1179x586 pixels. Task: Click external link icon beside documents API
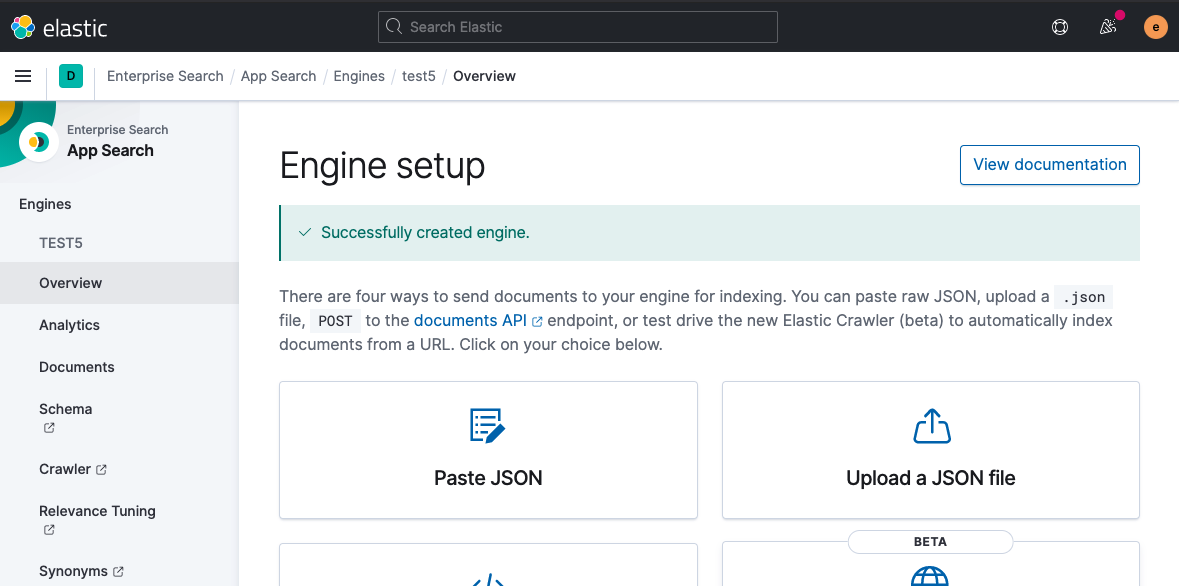click(x=537, y=321)
